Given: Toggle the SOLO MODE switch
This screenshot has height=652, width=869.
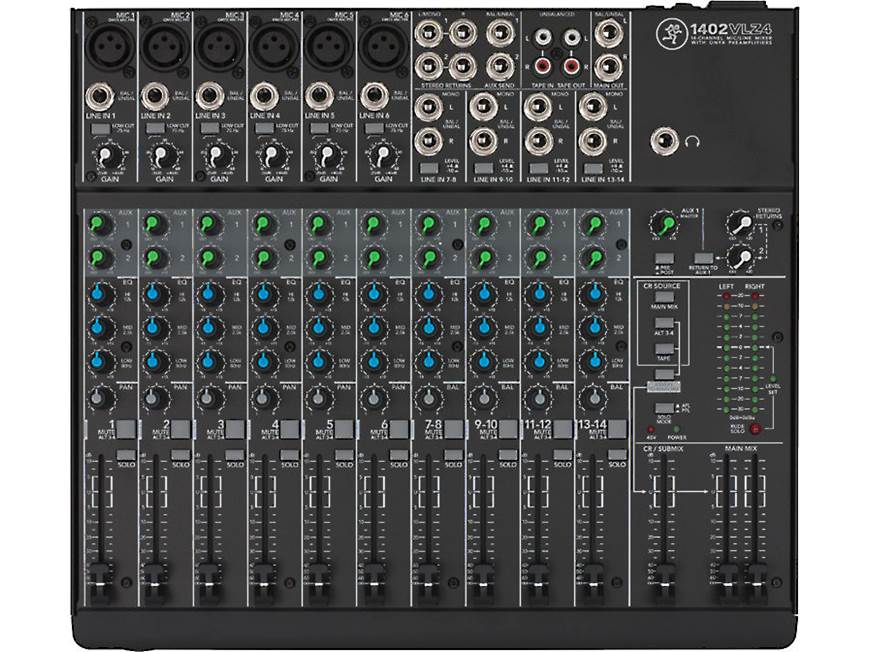Looking at the screenshot, I should (x=664, y=409).
